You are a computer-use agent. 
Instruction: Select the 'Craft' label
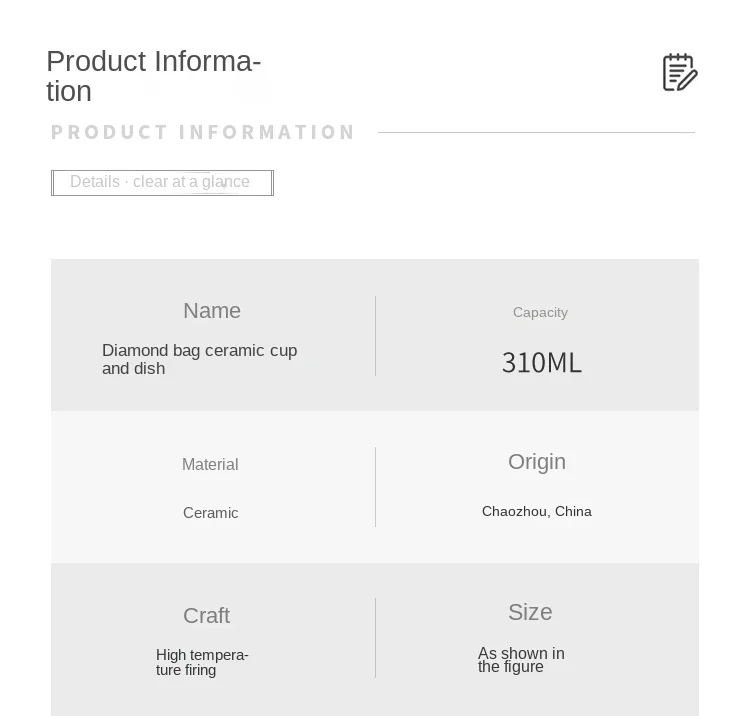pyautogui.click(x=207, y=616)
